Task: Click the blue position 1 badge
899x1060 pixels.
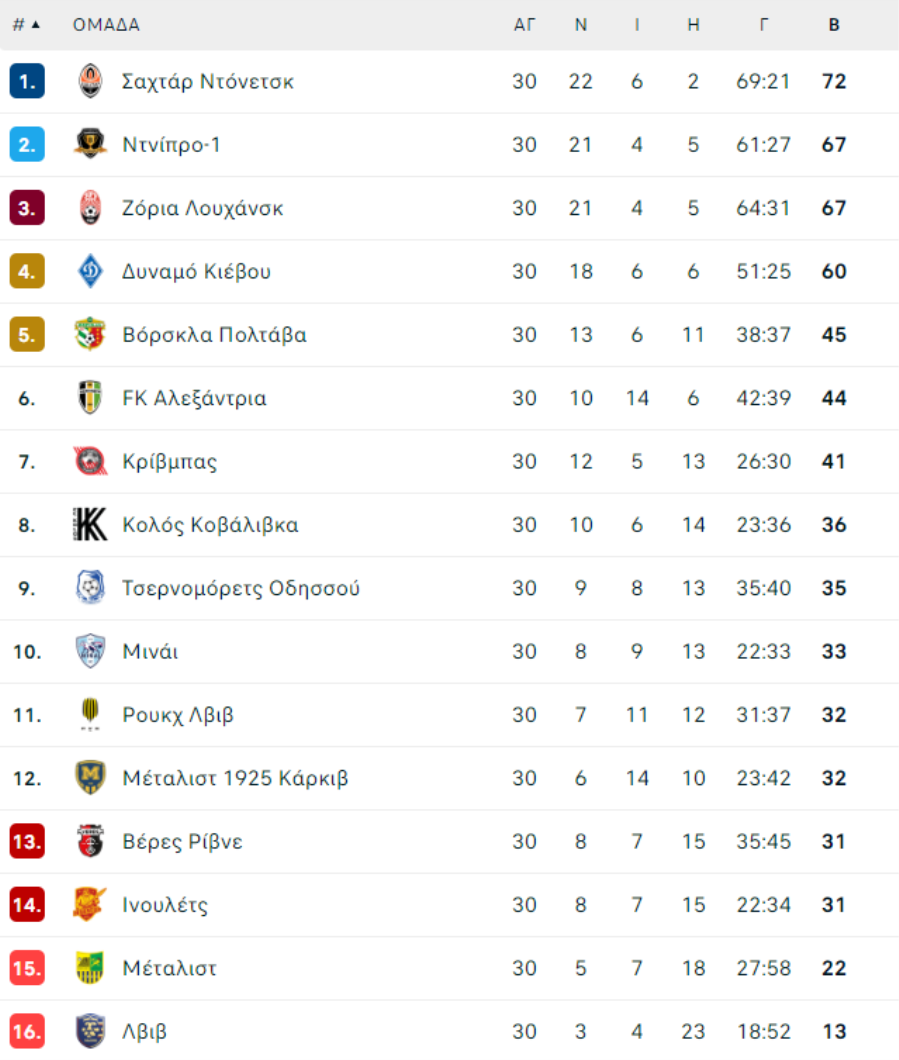Action: [27, 81]
